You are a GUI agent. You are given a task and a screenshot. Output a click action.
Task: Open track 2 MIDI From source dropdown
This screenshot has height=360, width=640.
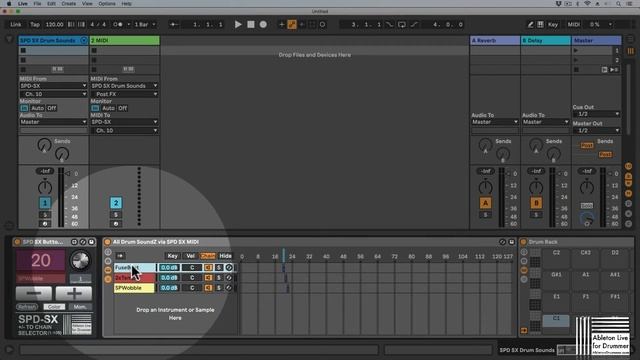124,86
